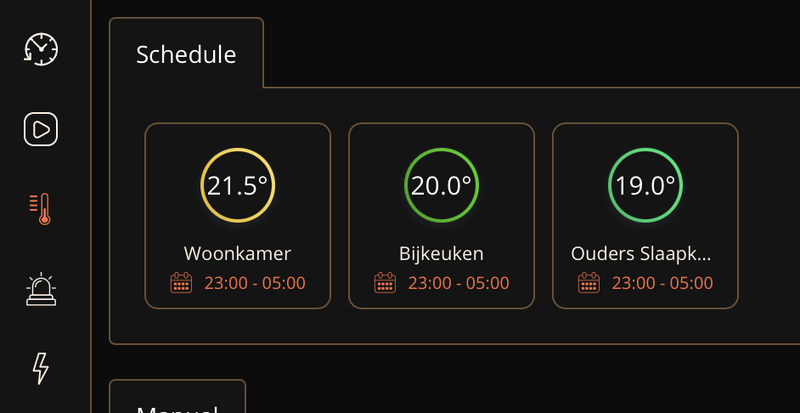Image resolution: width=800 pixels, height=413 pixels.
Task: Open Woonkamer 23:00 - 05:00 schedule time
Action: [x=255, y=283]
